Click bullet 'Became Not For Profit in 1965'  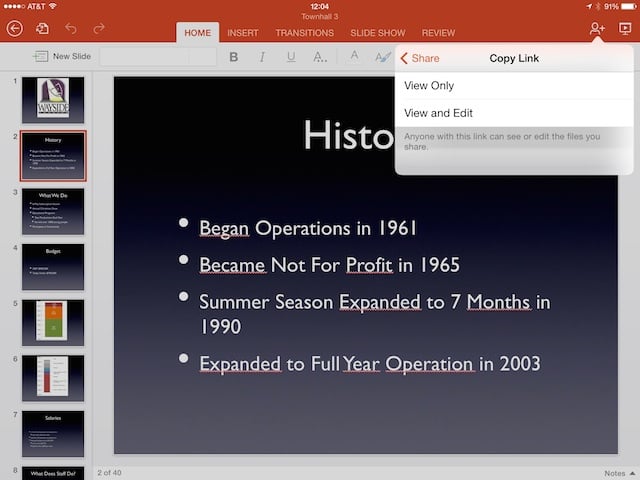tap(329, 265)
